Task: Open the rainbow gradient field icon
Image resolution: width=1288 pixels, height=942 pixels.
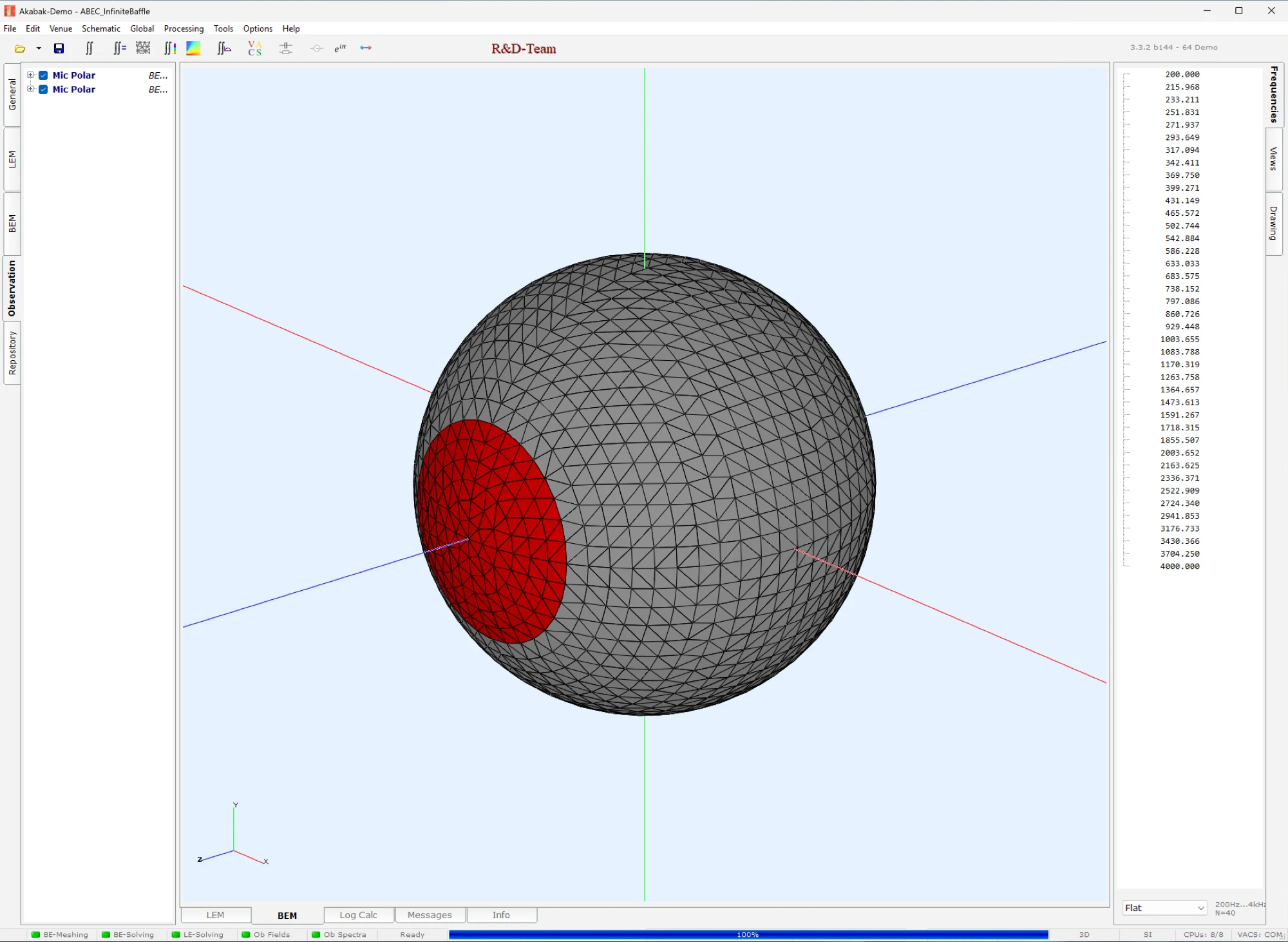Action: (193, 48)
